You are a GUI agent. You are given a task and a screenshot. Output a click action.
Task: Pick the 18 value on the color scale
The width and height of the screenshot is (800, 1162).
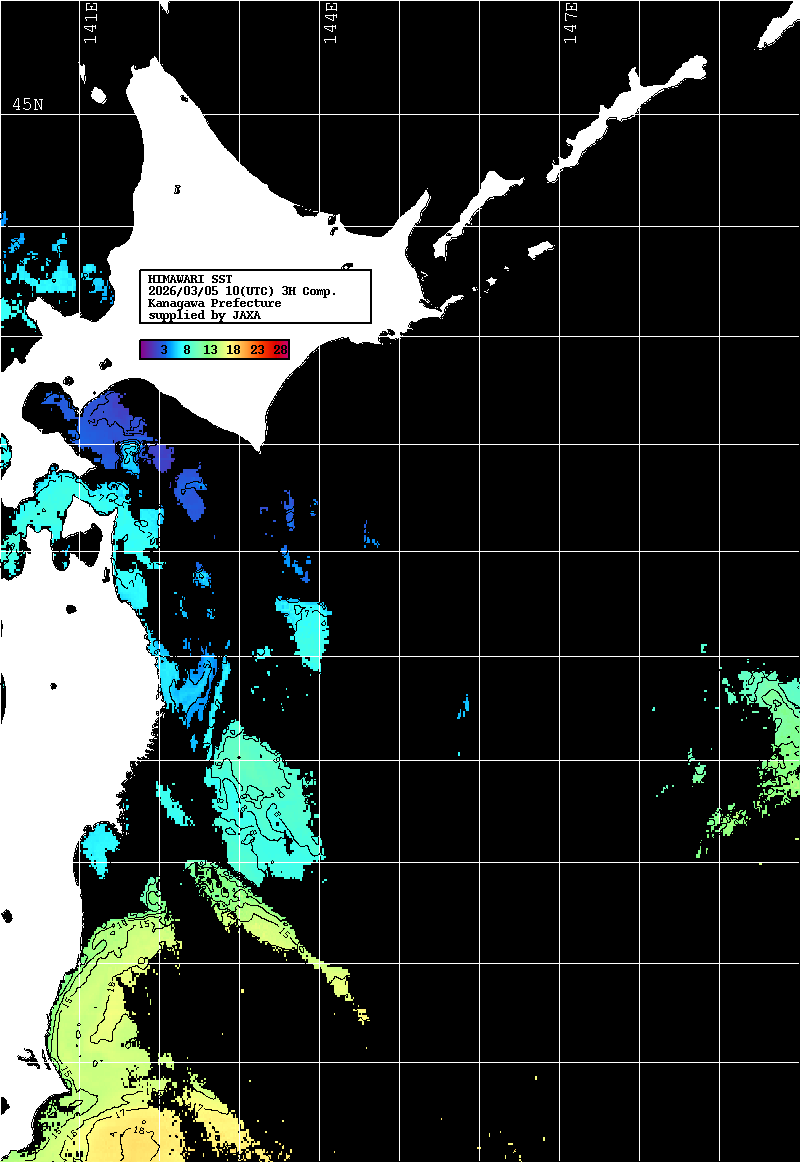click(233, 349)
